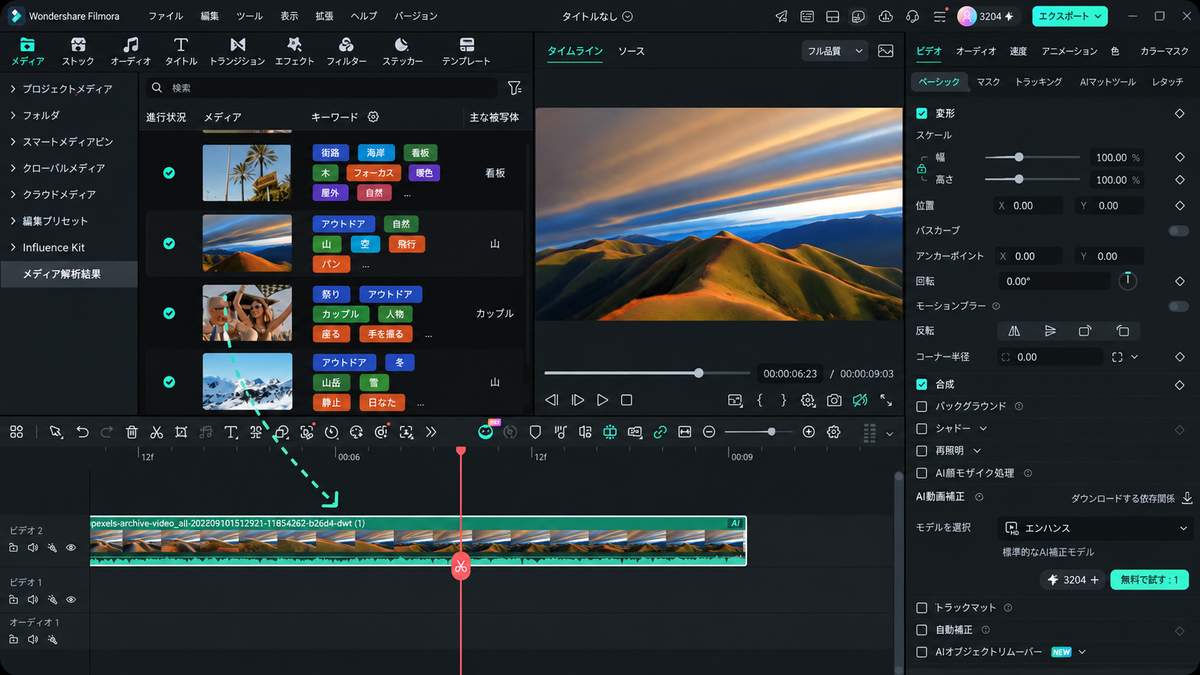The image size is (1200, 675).
Task: Switch to the トランジション tab
Action: tap(237, 51)
